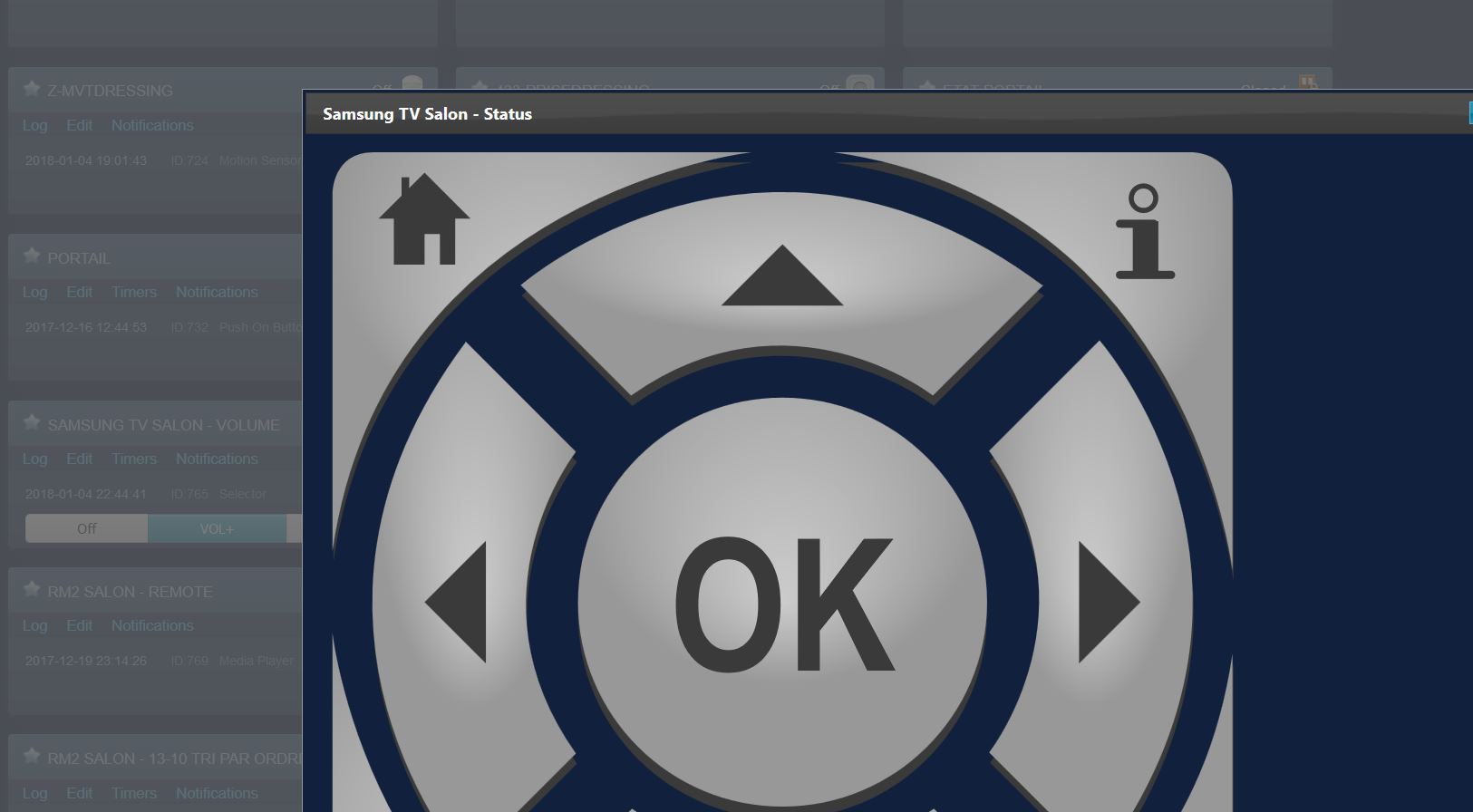Open Notifications for Z-MVTDRESSING

(152, 125)
